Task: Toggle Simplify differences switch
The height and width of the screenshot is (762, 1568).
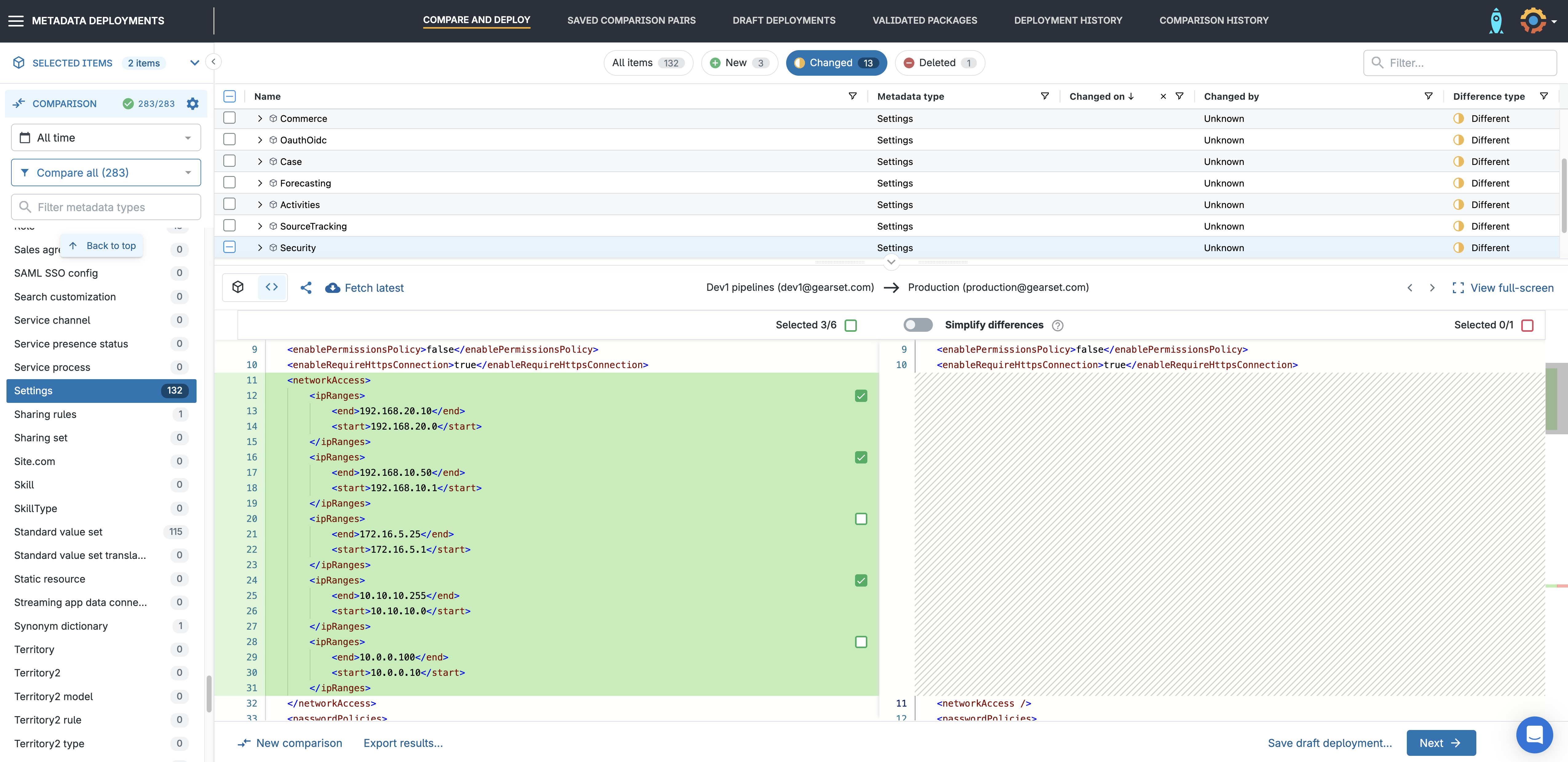Action: 918,325
